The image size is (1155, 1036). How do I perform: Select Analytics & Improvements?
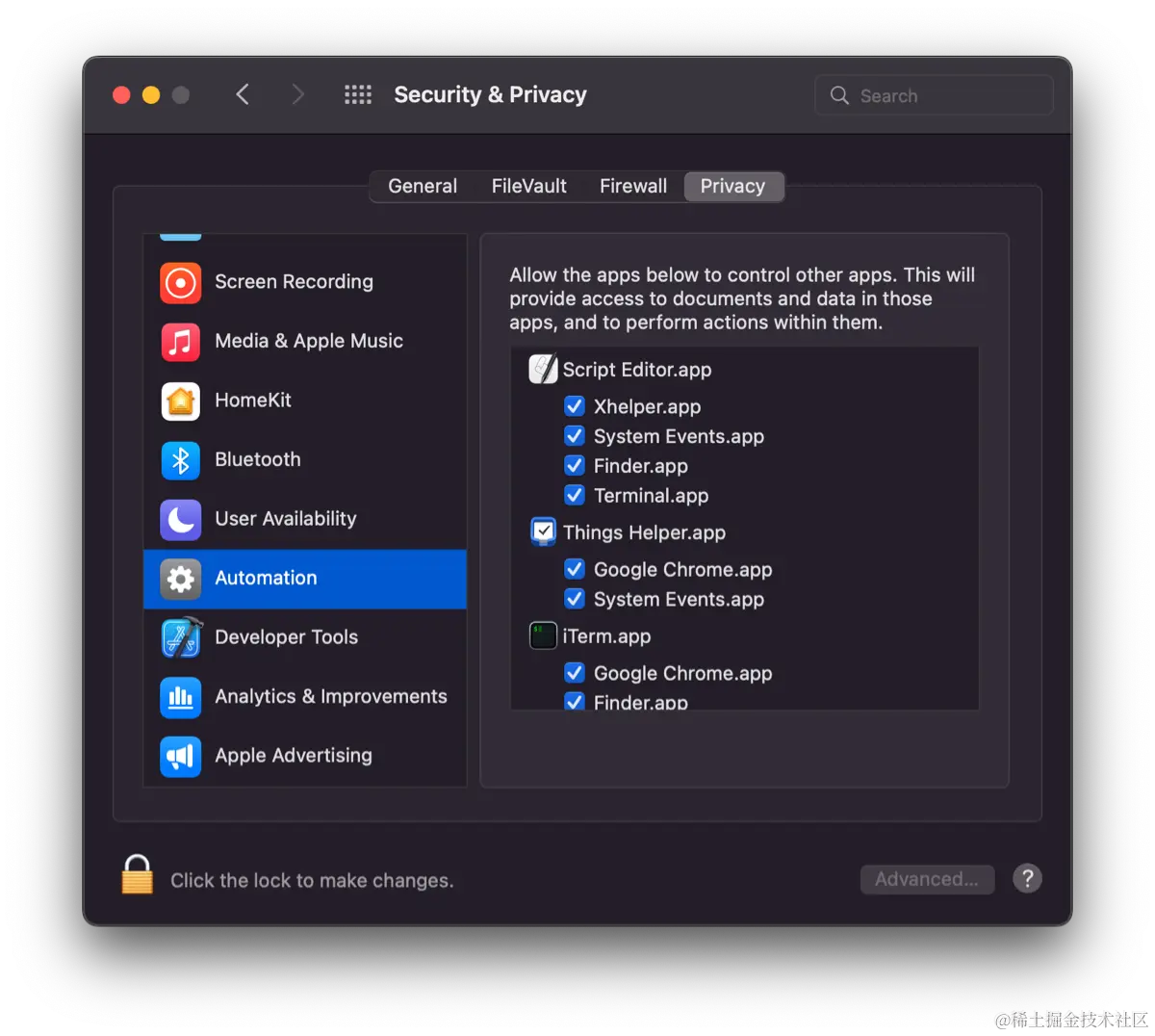pyautogui.click(x=331, y=696)
